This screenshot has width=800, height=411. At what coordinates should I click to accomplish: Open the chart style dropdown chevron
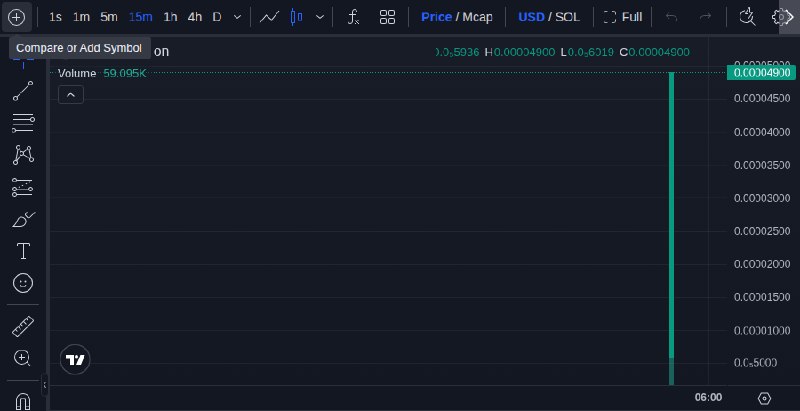click(320, 17)
